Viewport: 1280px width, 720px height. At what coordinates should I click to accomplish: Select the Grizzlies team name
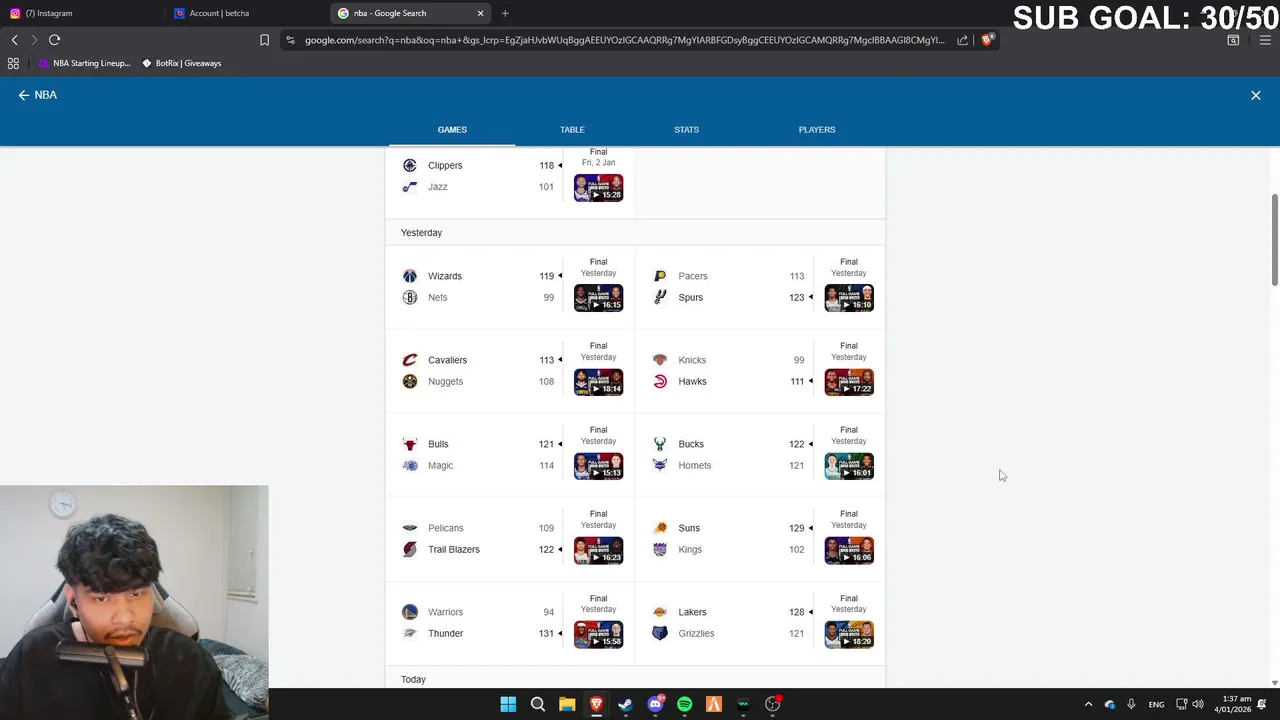(696, 633)
